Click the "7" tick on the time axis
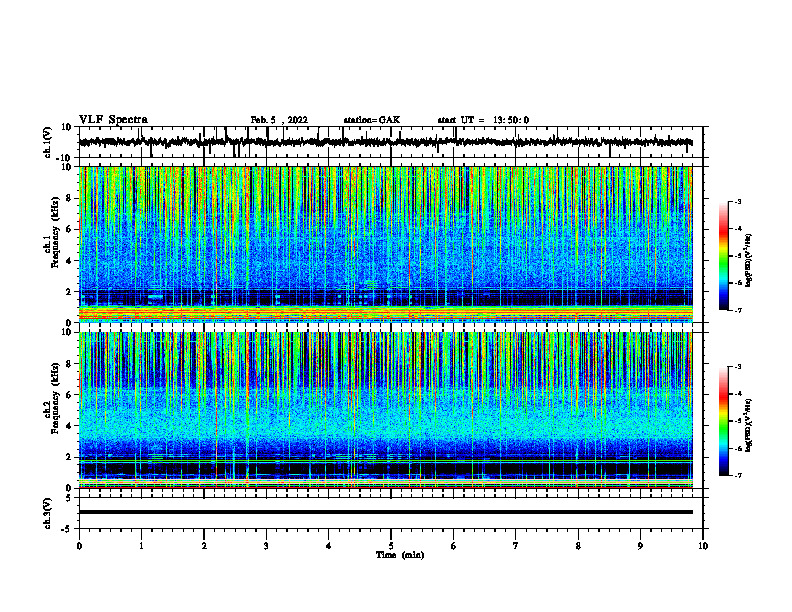This screenshot has height=612, width=792. 516,546
